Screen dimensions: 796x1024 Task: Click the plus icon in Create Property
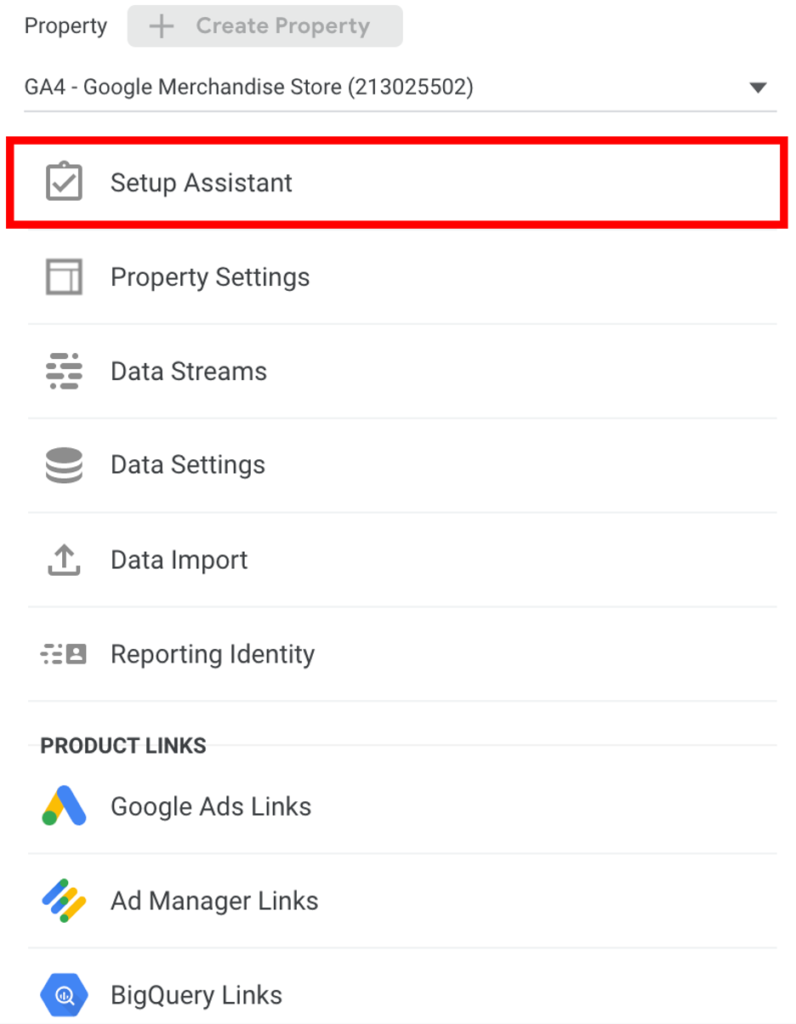pos(160,26)
